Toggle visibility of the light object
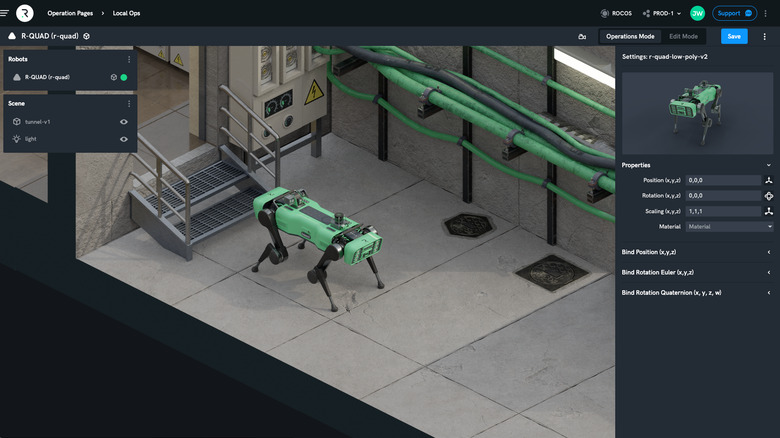The image size is (780, 438). pos(124,139)
